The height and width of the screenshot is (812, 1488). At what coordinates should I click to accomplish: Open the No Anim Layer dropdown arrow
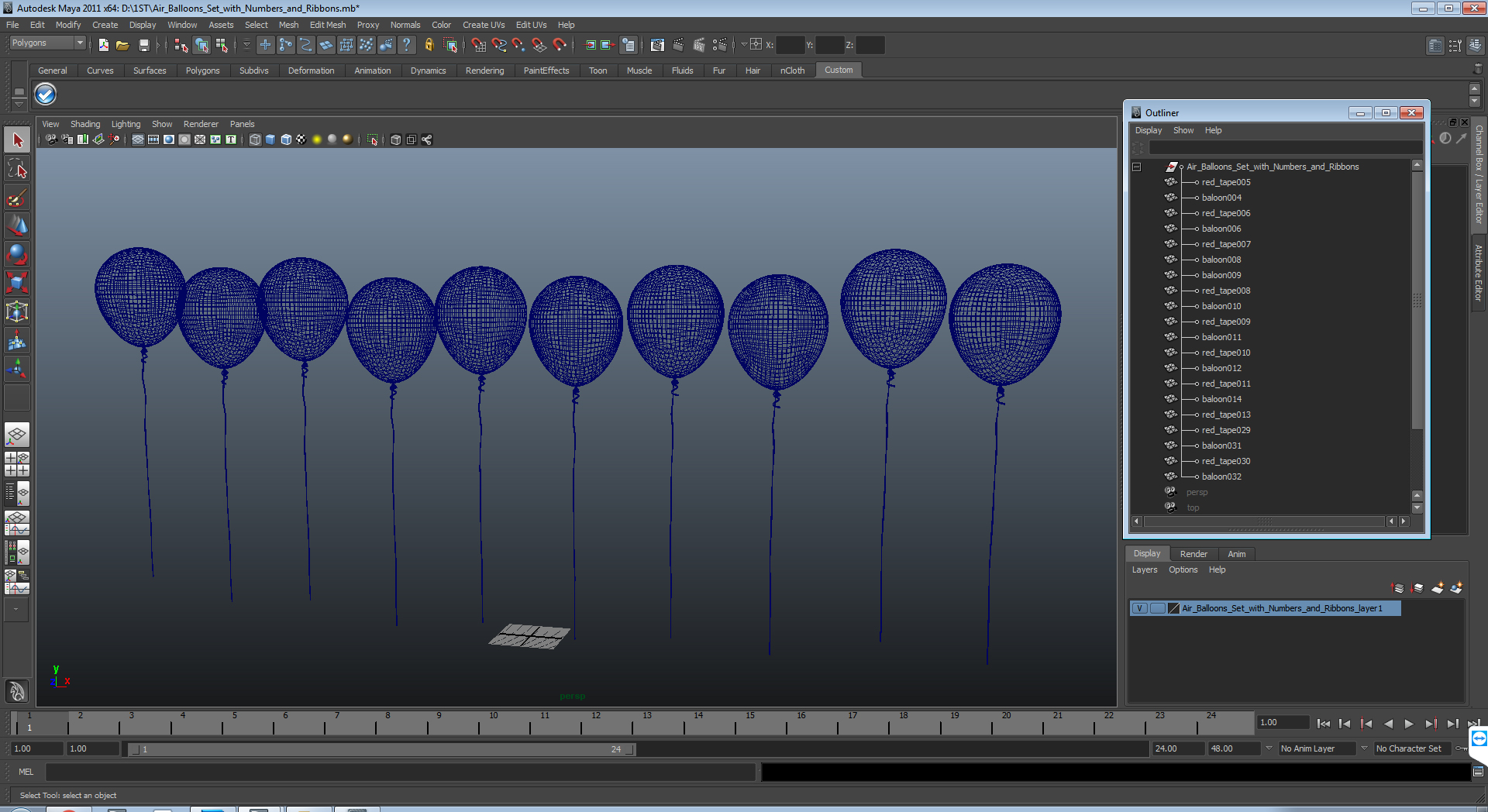[x=1269, y=748]
